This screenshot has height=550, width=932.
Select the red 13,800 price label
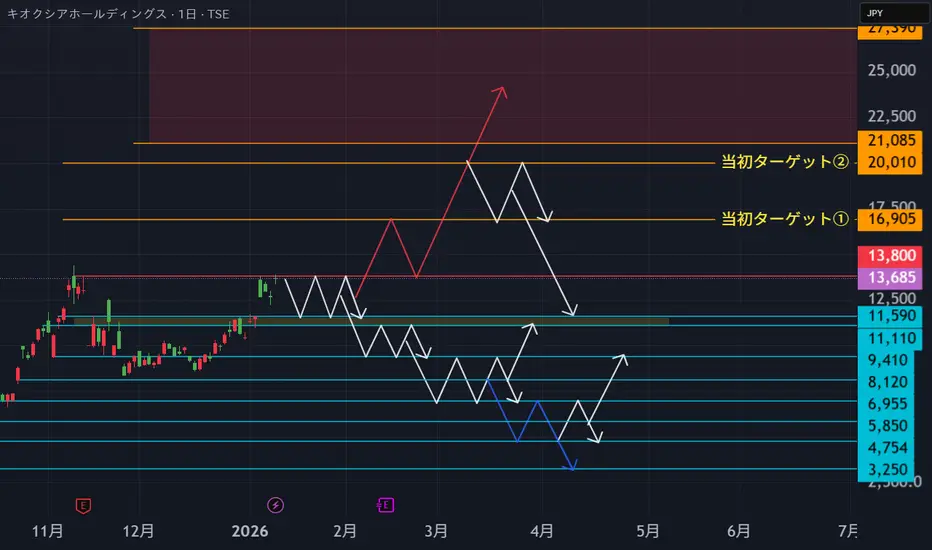[x=890, y=256]
